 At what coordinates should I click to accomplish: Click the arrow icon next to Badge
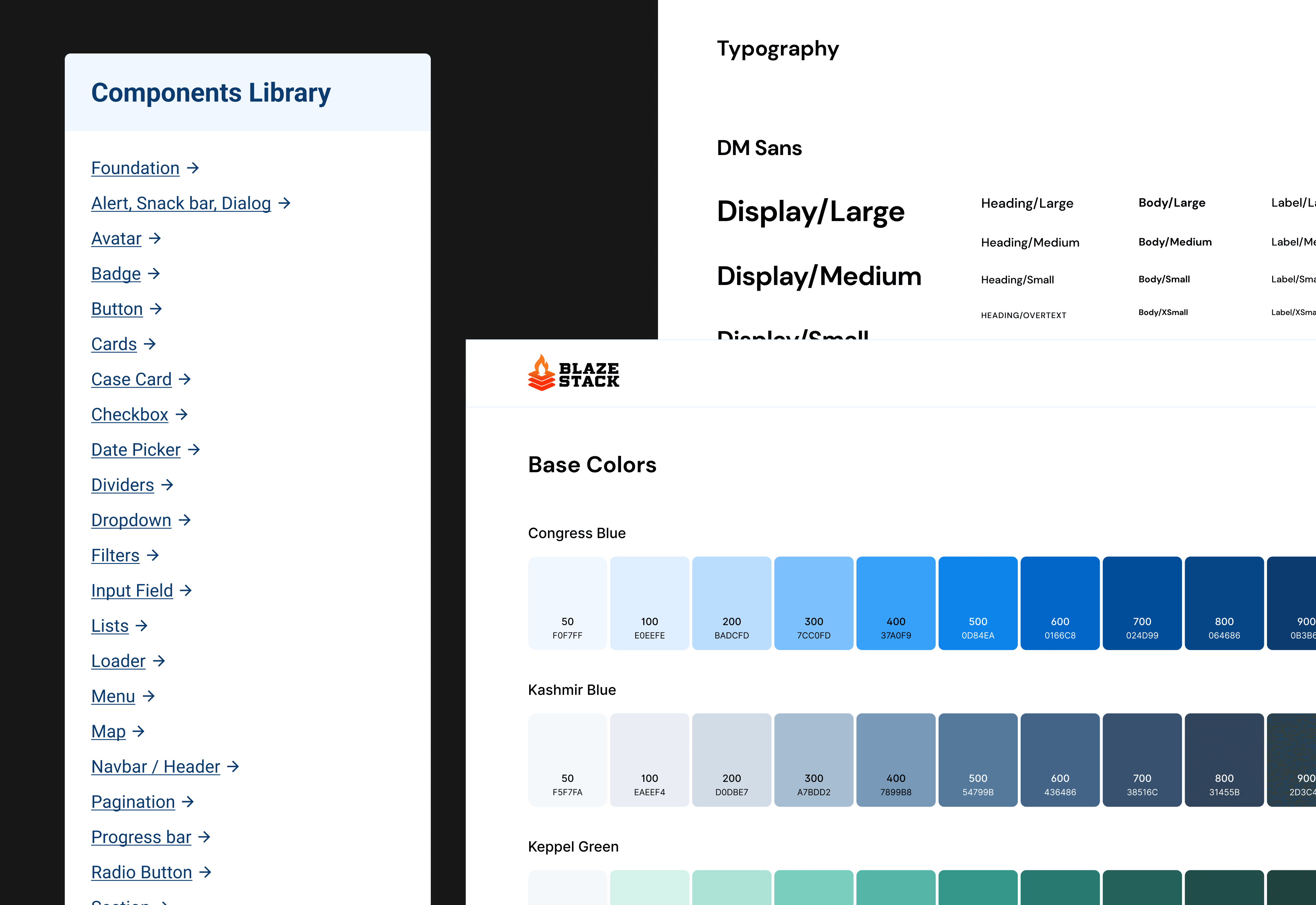154,274
